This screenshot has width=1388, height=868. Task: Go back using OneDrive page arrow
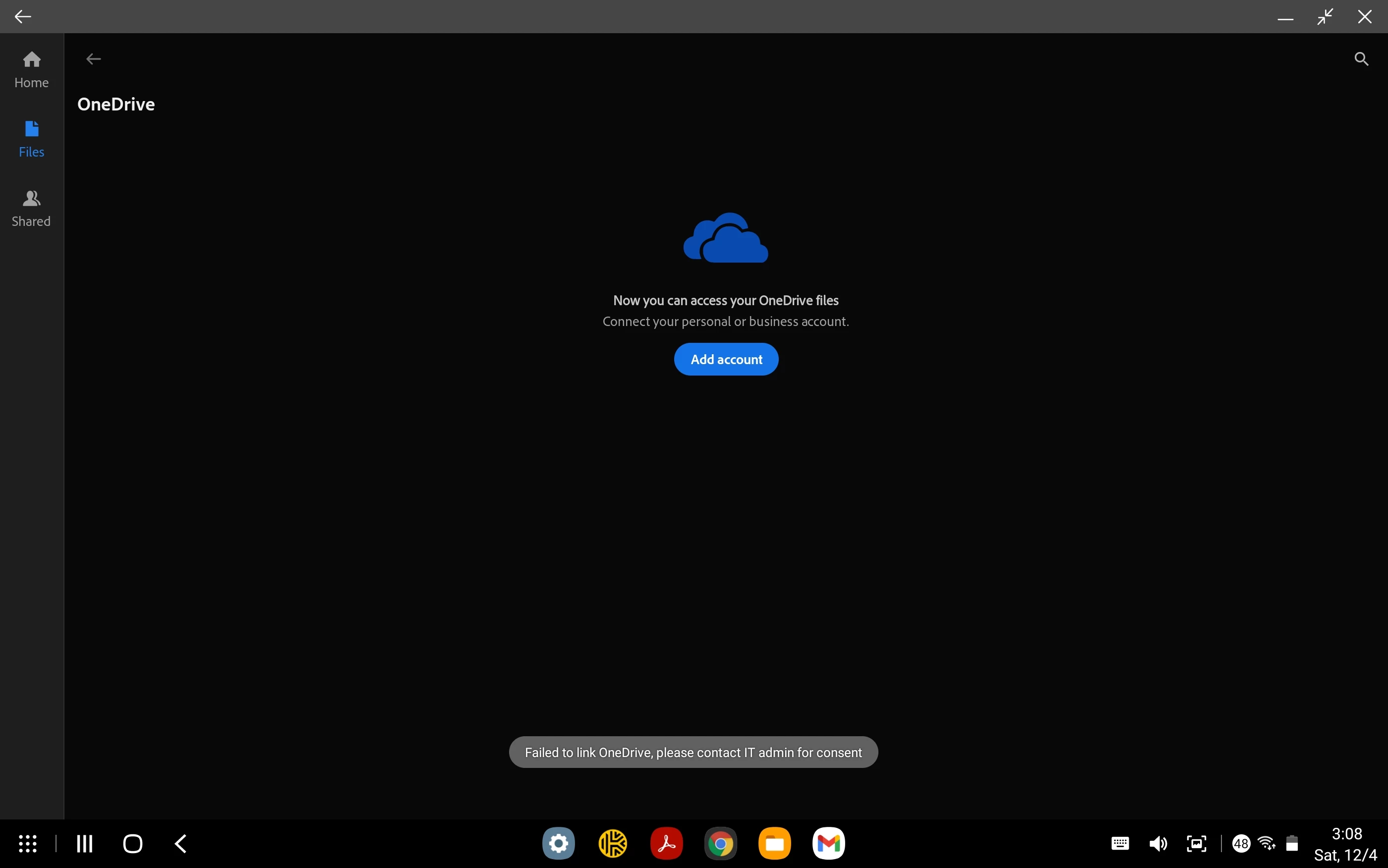(x=94, y=59)
